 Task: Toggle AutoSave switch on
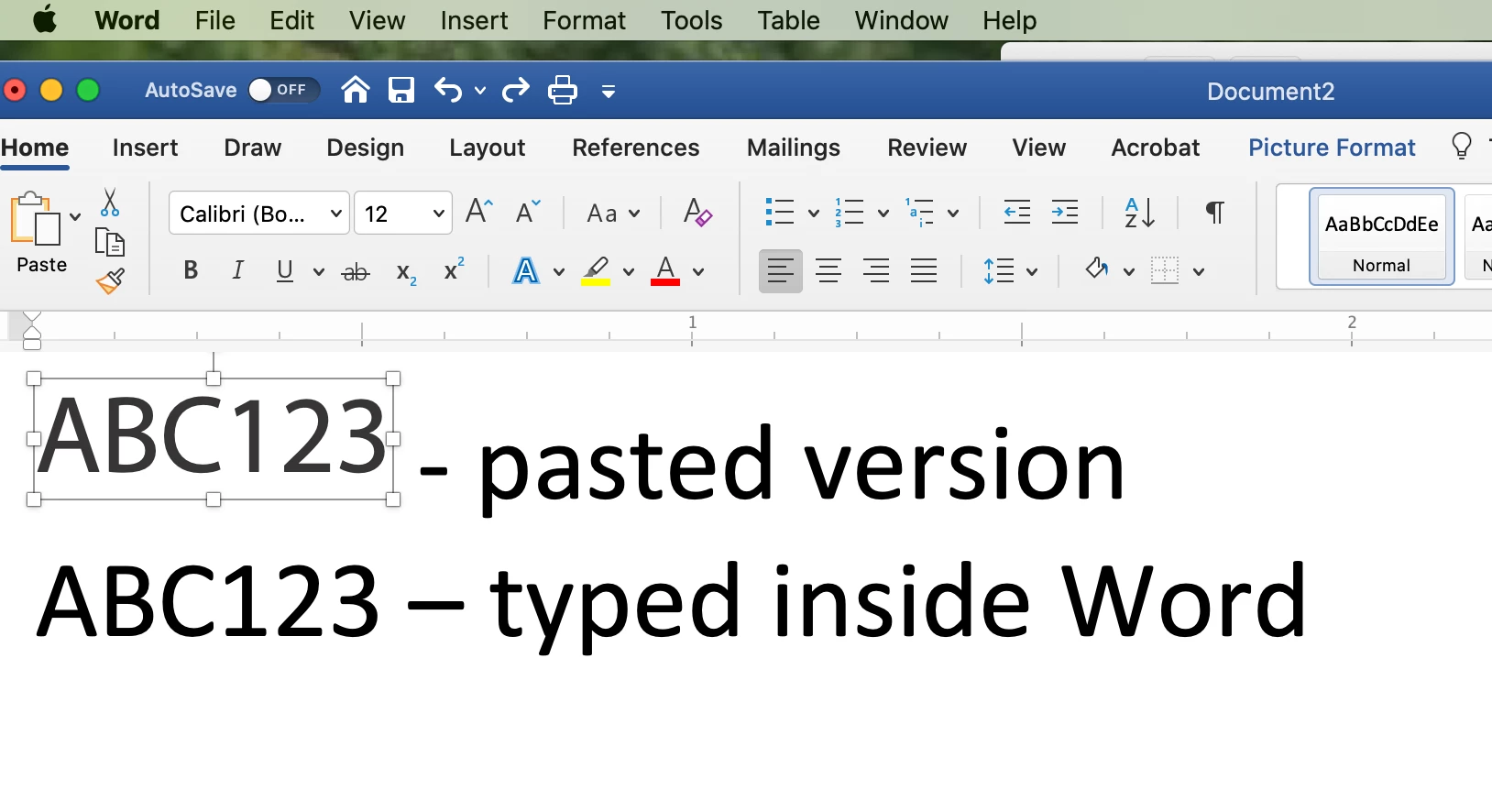(283, 90)
